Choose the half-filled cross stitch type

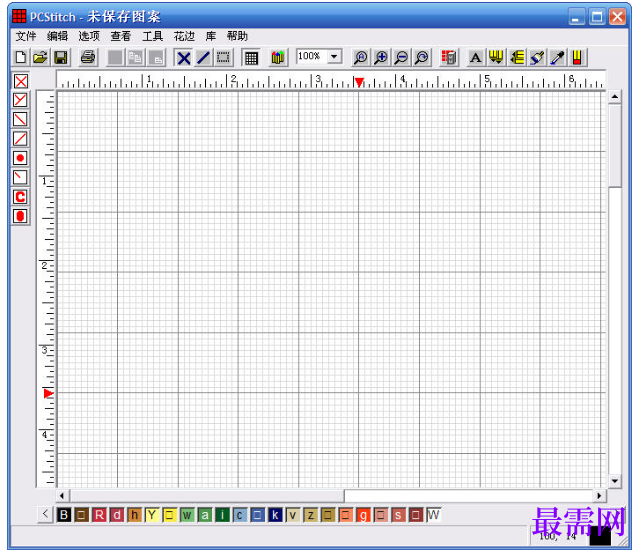(21, 100)
